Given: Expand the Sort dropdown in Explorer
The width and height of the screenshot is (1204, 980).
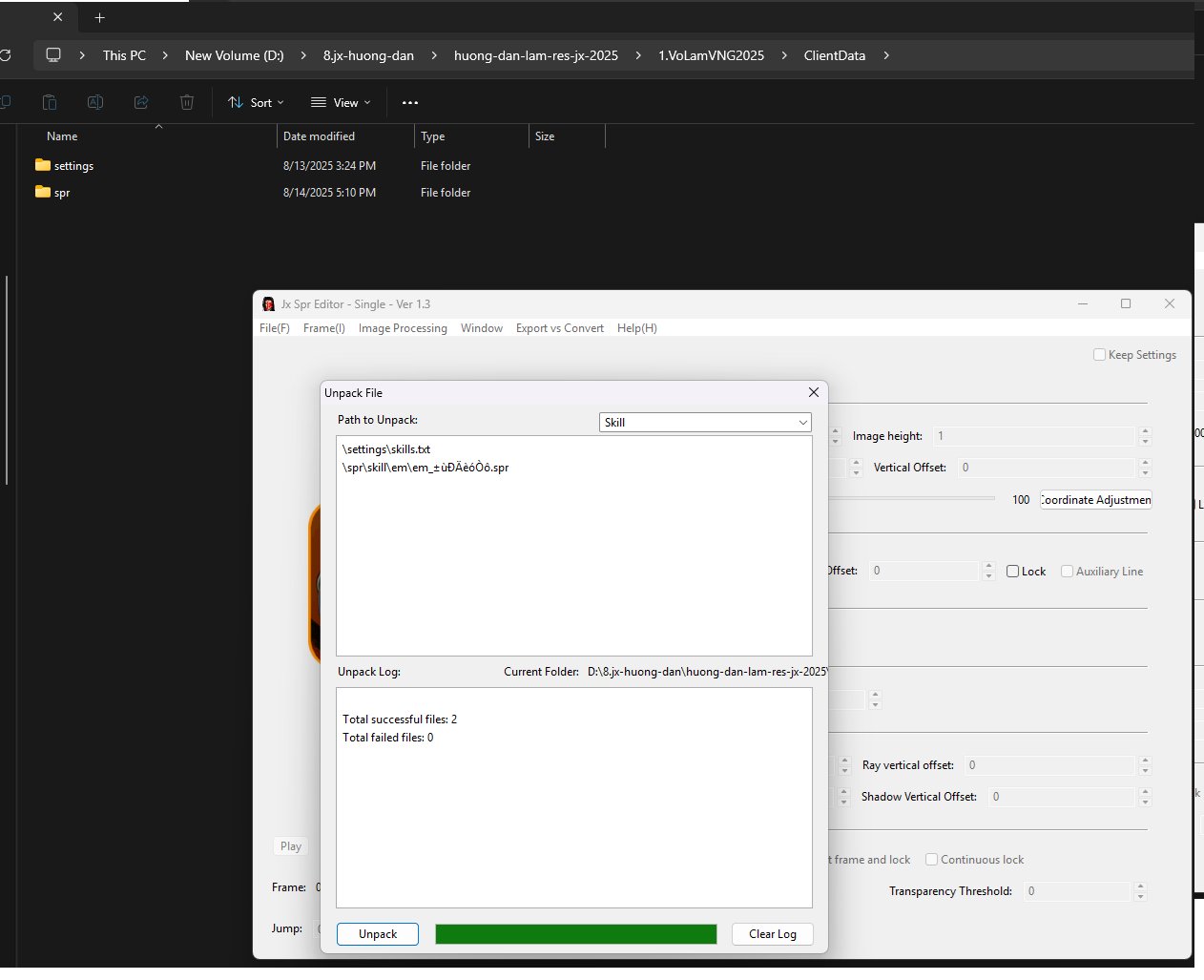Looking at the screenshot, I should [x=256, y=102].
